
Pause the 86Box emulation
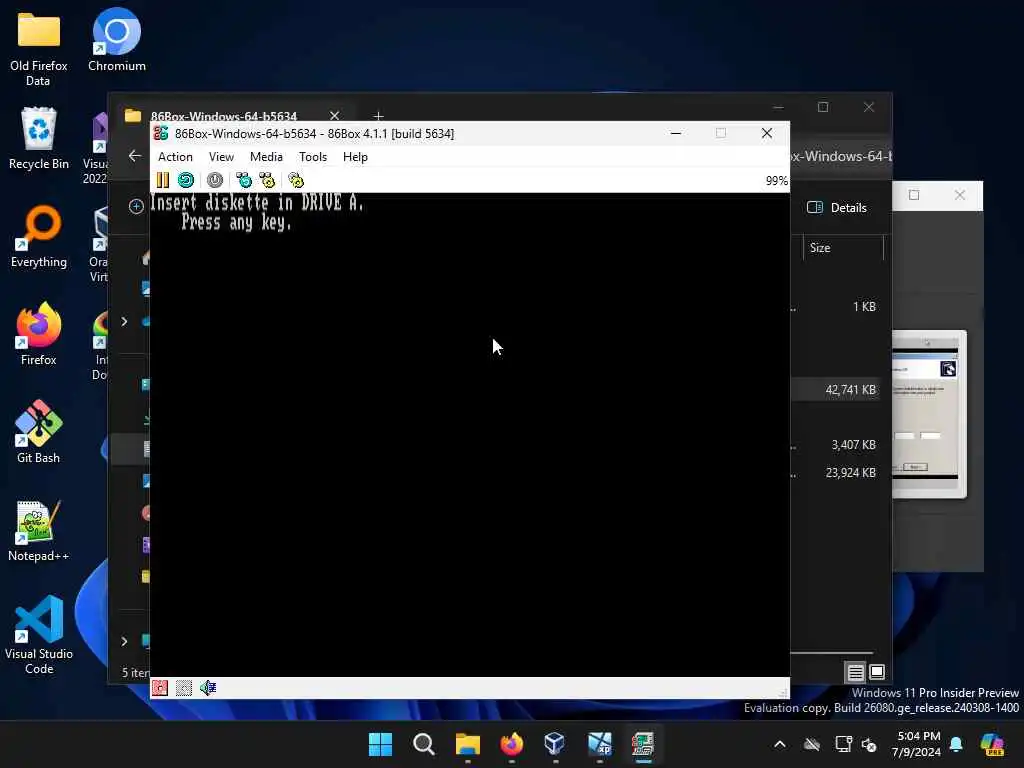tap(163, 180)
